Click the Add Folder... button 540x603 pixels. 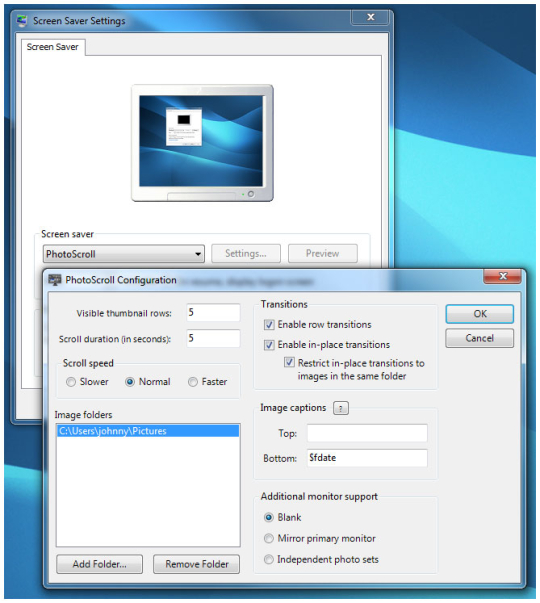coord(99,564)
